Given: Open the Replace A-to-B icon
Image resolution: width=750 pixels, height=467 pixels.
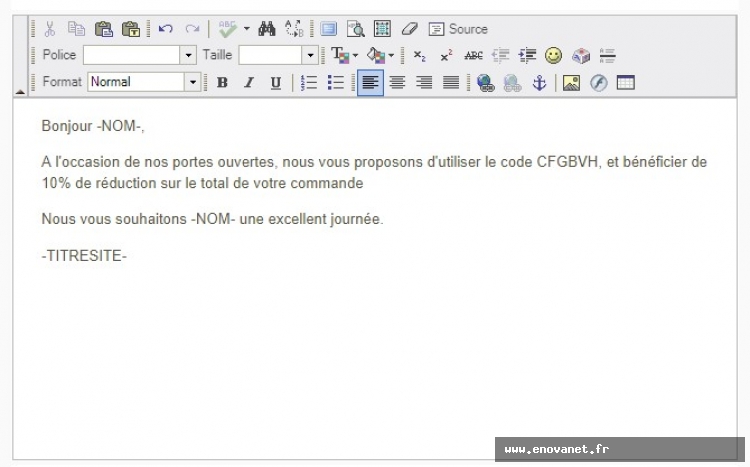Looking at the screenshot, I should (x=294, y=29).
